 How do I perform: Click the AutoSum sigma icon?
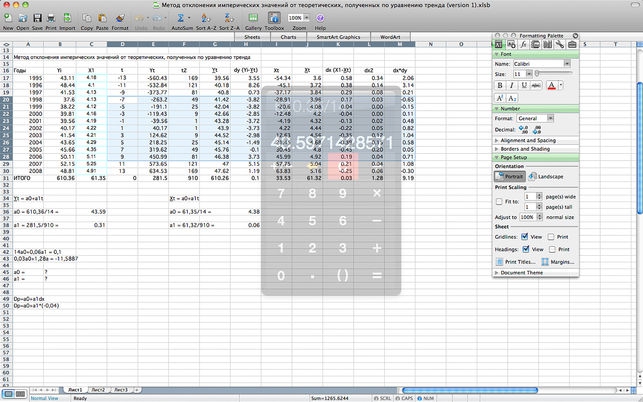pyautogui.click(x=180, y=18)
